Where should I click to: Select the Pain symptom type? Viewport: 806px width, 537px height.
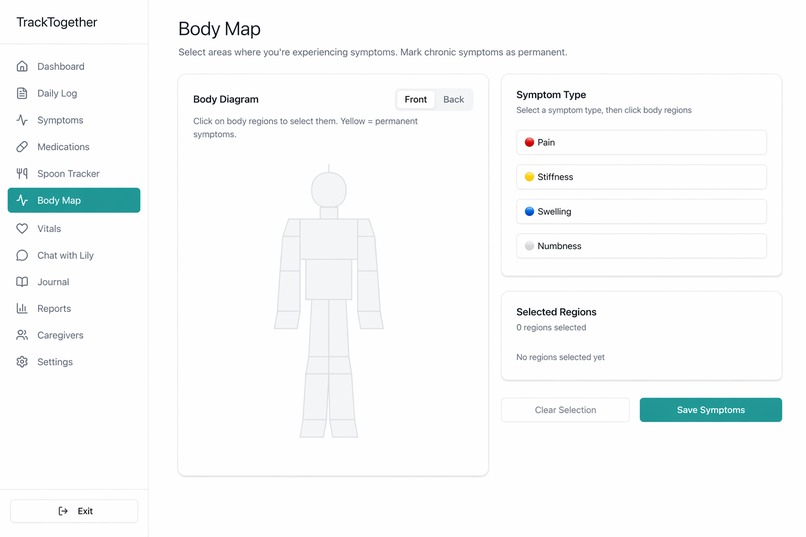point(641,142)
